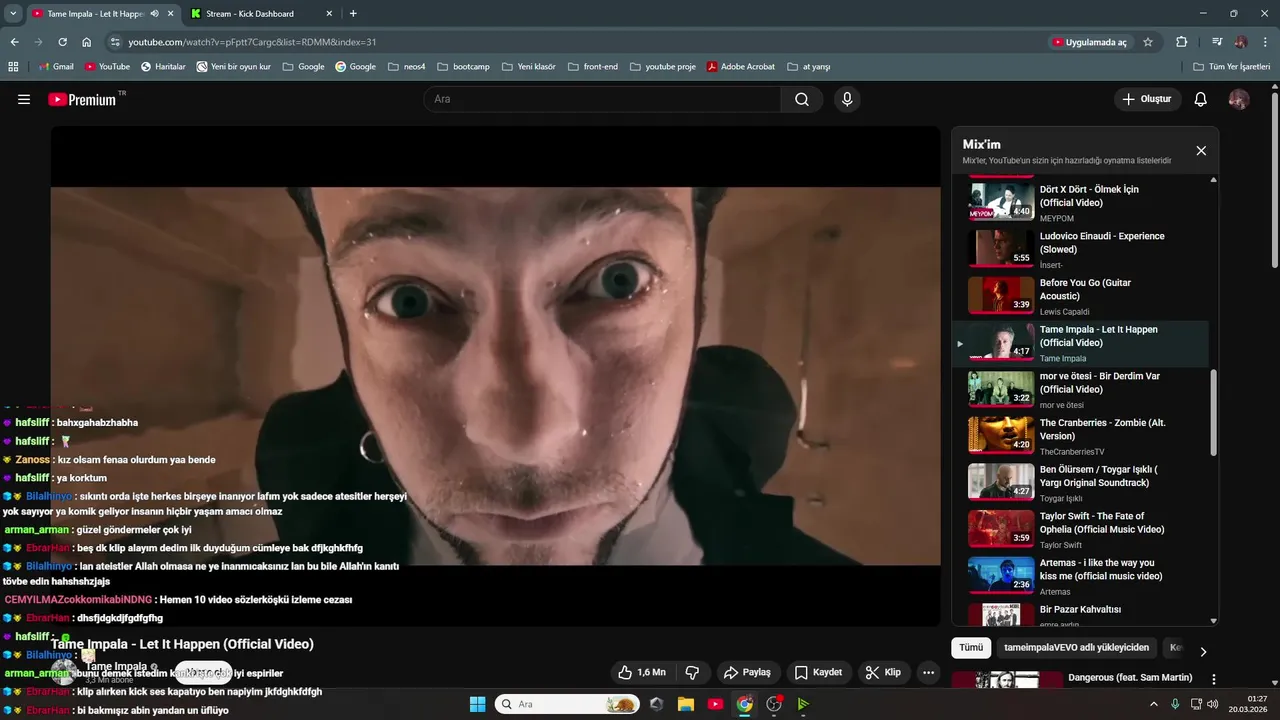This screenshot has height=720, width=1280.
Task: Close the Mix'im playlist panel
Action: pos(1201,151)
